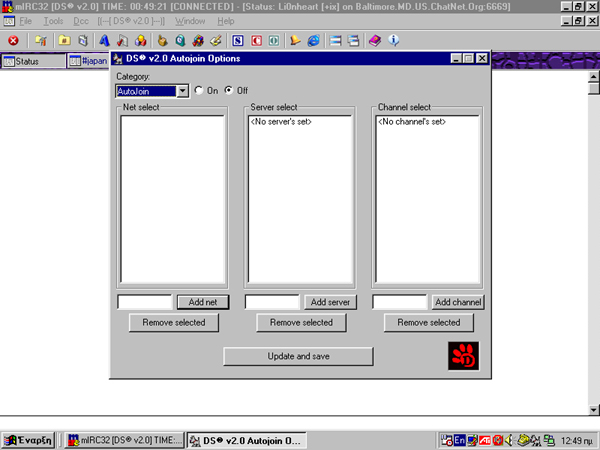Click the Add net button
Image resolution: width=600 pixels, height=450 pixels.
point(203,302)
